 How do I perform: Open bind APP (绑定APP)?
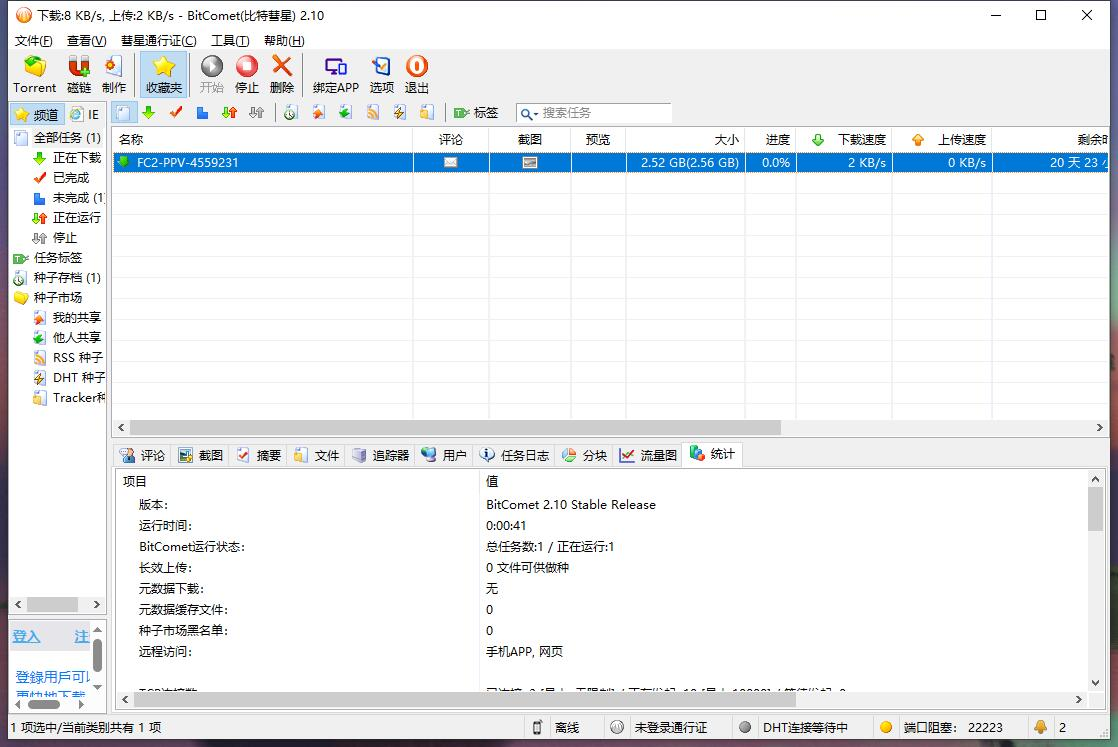point(335,74)
